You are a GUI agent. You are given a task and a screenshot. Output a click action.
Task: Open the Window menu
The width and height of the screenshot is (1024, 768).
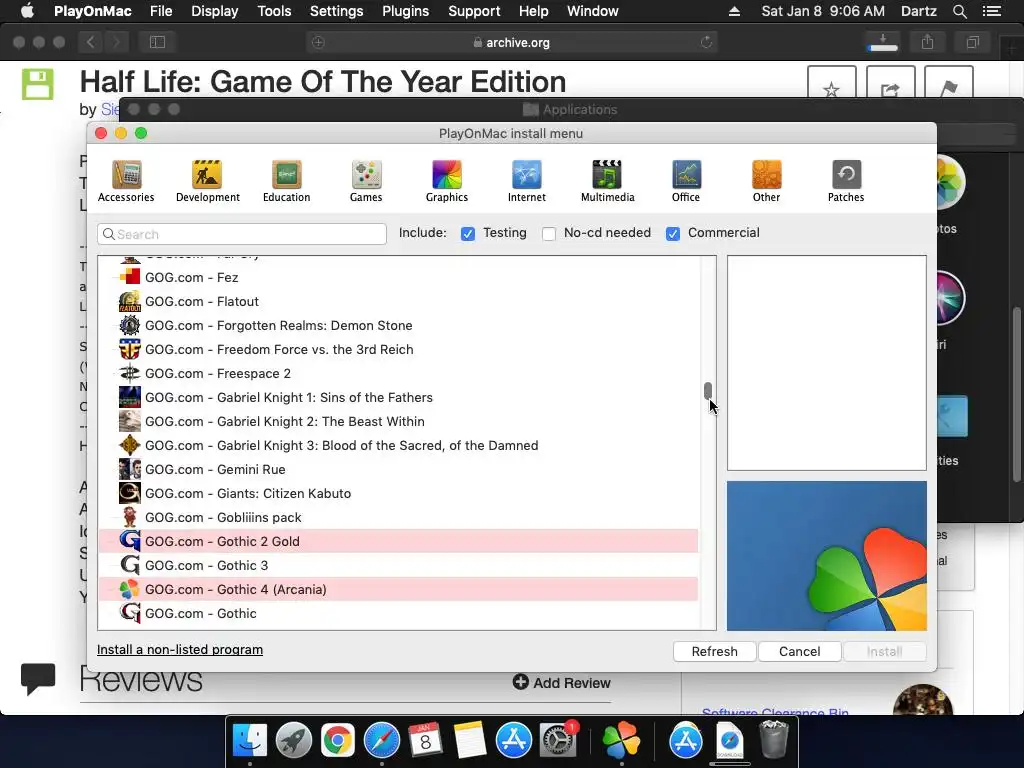pyautogui.click(x=592, y=11)
